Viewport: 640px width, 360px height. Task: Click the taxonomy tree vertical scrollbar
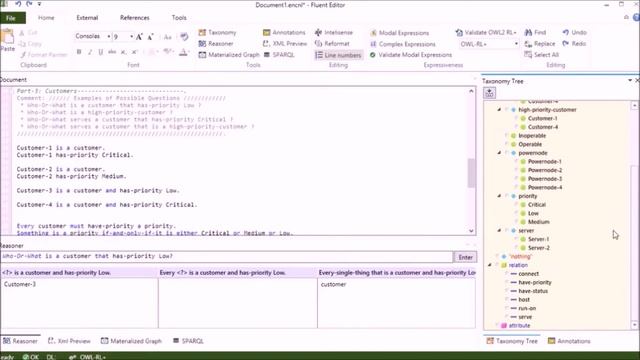pos(634,215)
